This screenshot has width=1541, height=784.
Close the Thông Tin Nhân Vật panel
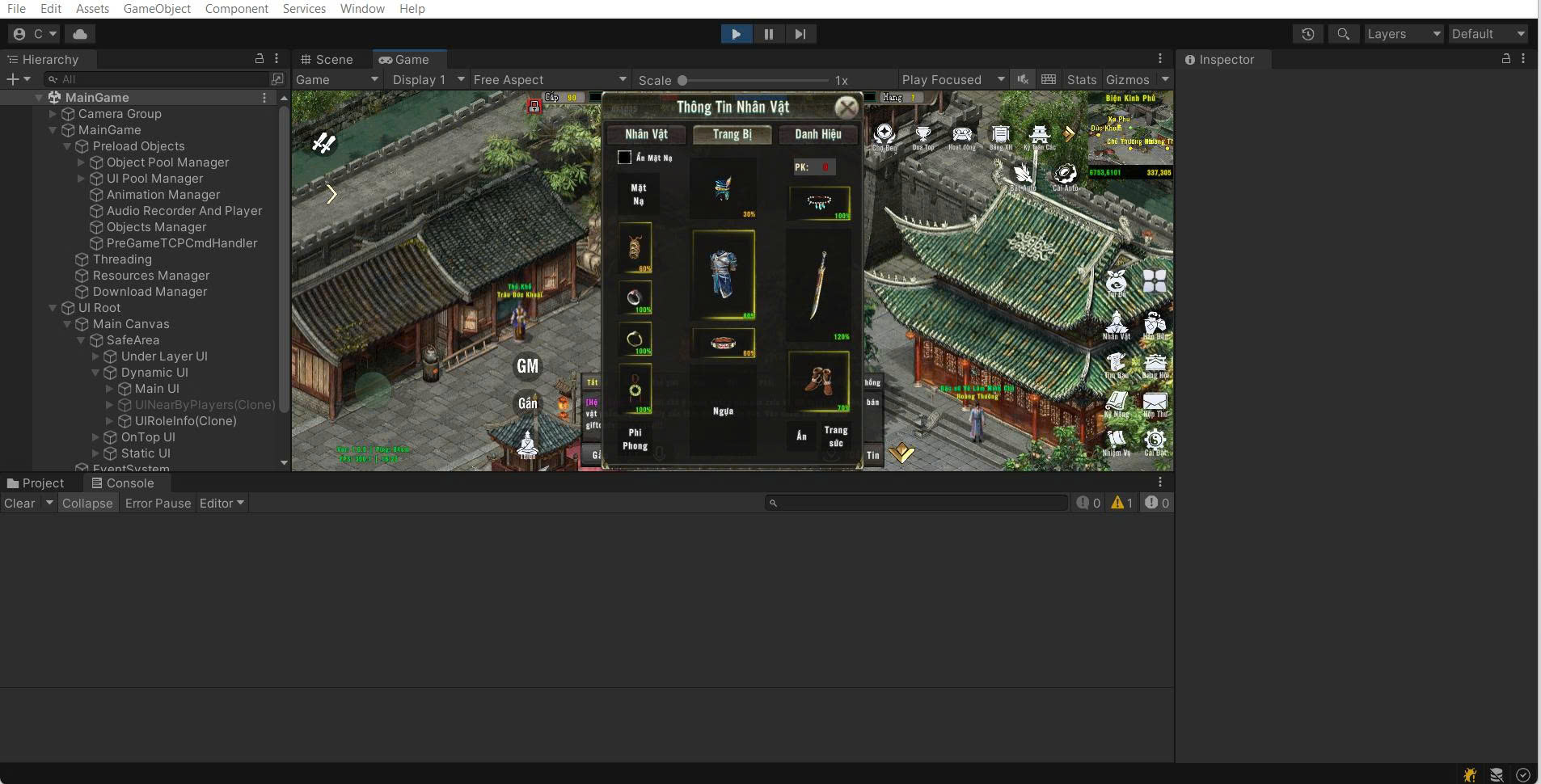click(x=846, y=107)
